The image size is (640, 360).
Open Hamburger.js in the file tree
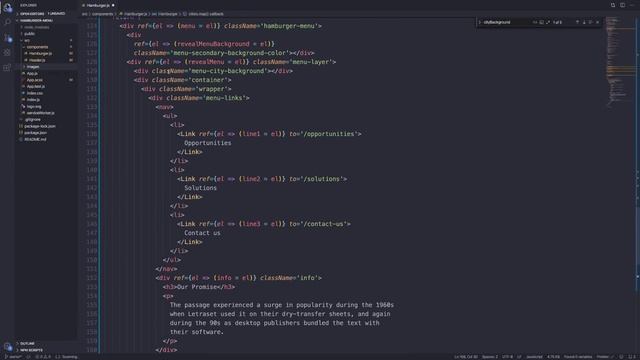(40, 53)
